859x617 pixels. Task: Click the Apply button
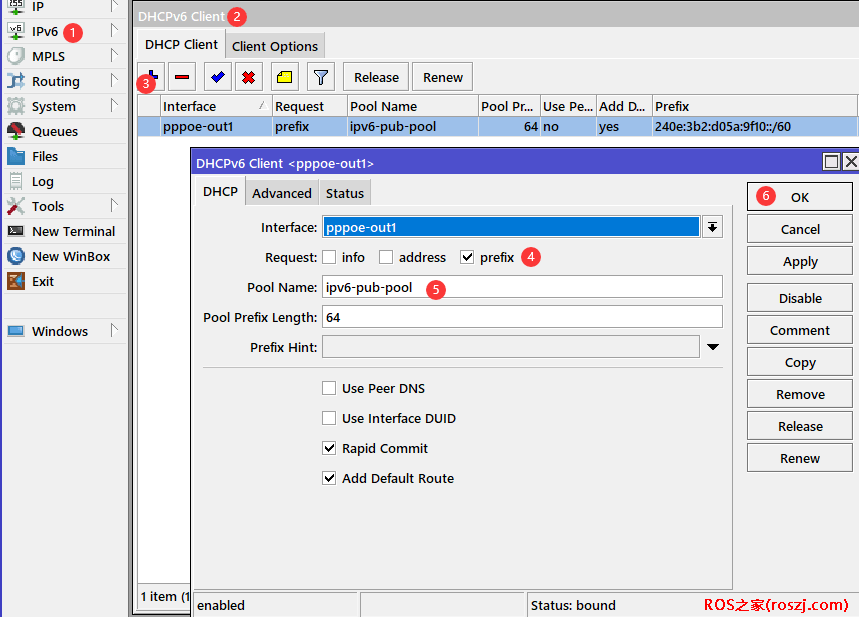coord(800,261)
